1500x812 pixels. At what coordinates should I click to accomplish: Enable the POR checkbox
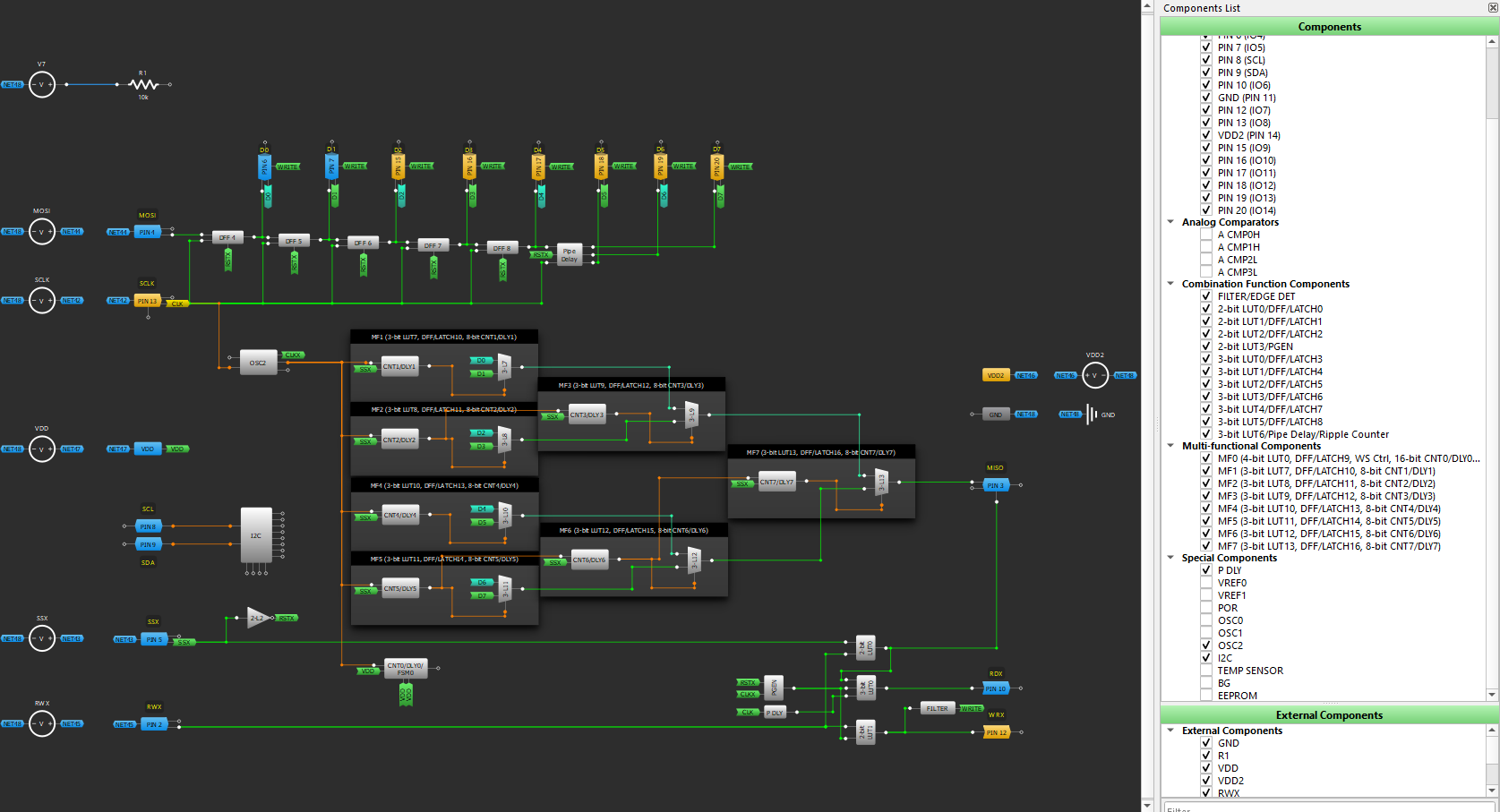coord(1206,608)
